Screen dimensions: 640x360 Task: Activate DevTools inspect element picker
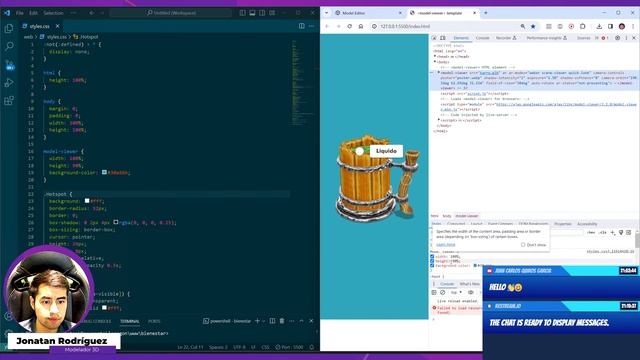(x=434, y=38)
